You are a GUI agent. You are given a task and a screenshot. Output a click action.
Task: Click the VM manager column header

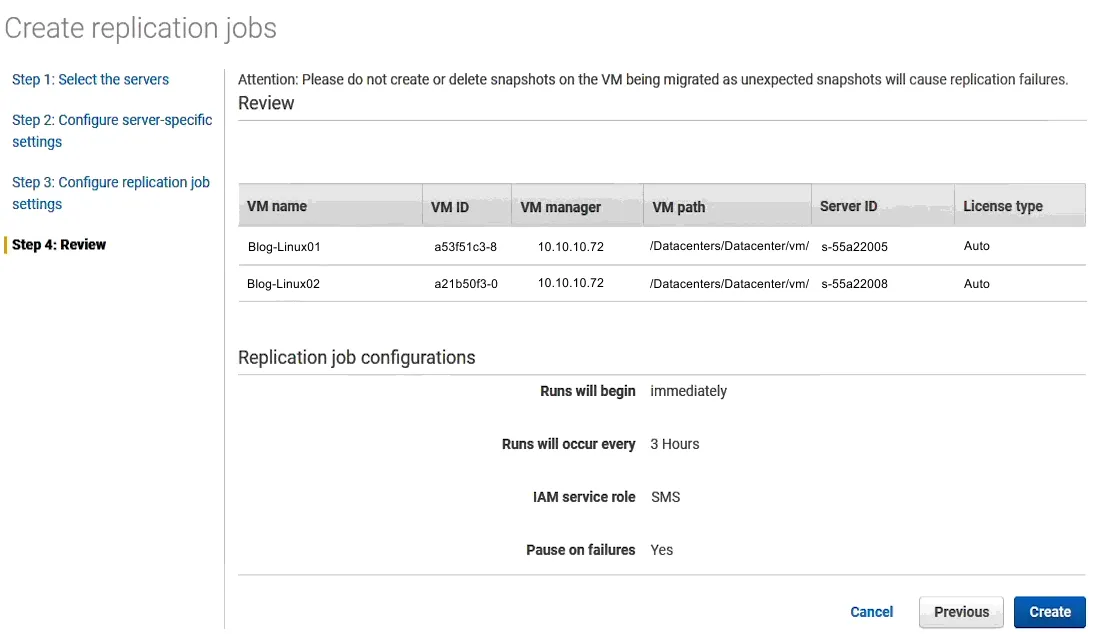click(560, 207)
